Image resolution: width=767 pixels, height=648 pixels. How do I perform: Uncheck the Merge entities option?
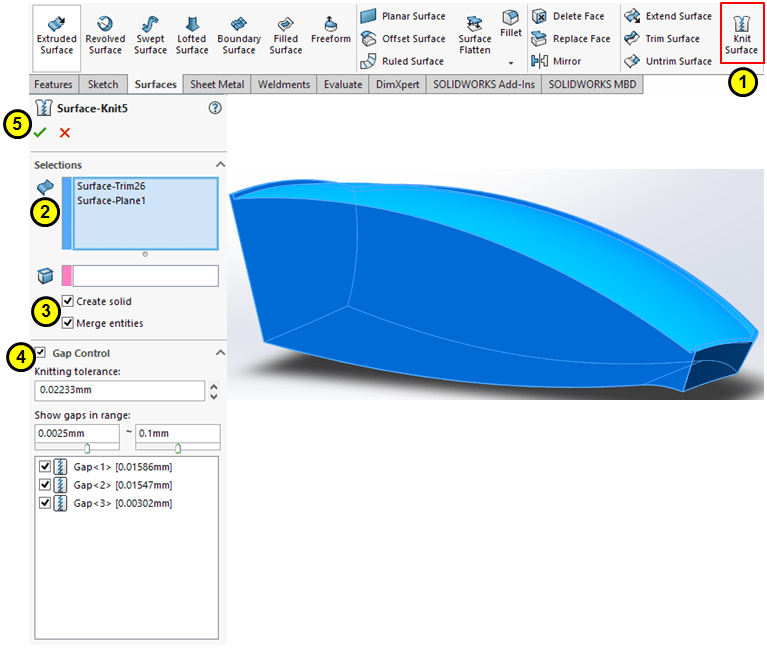68,323
